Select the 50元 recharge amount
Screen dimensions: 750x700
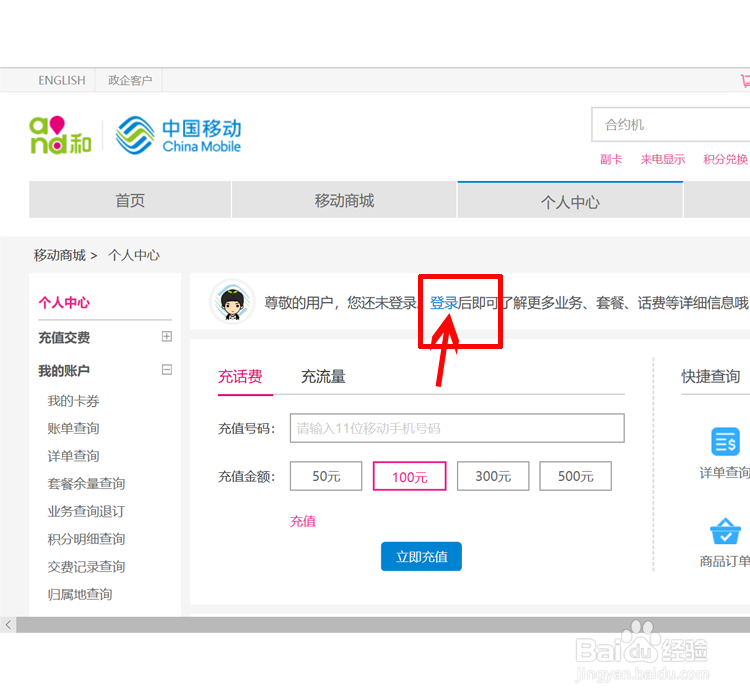(x=326, y=476)
